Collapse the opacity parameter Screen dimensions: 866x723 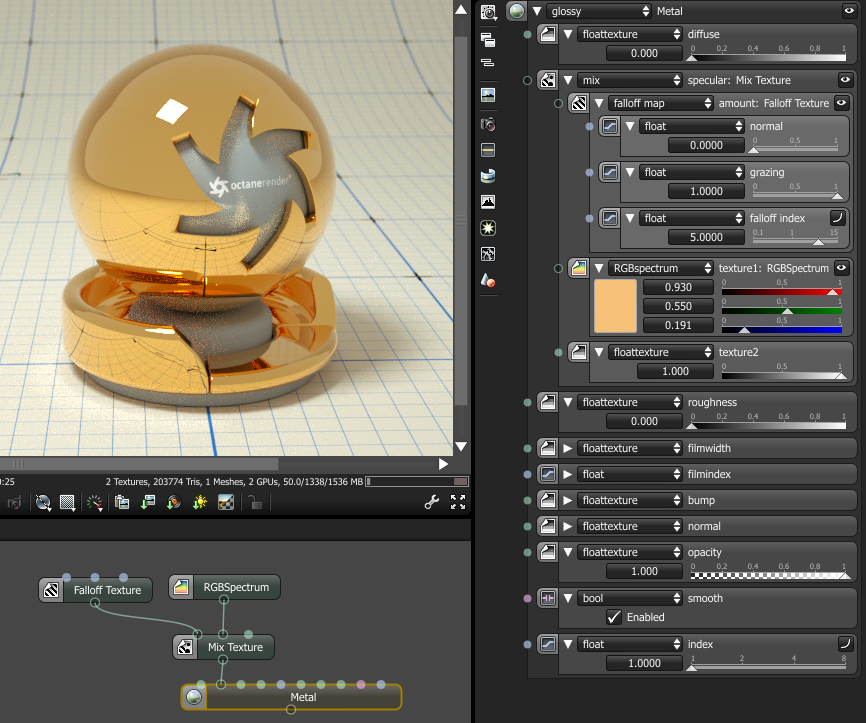pos(568,552)
